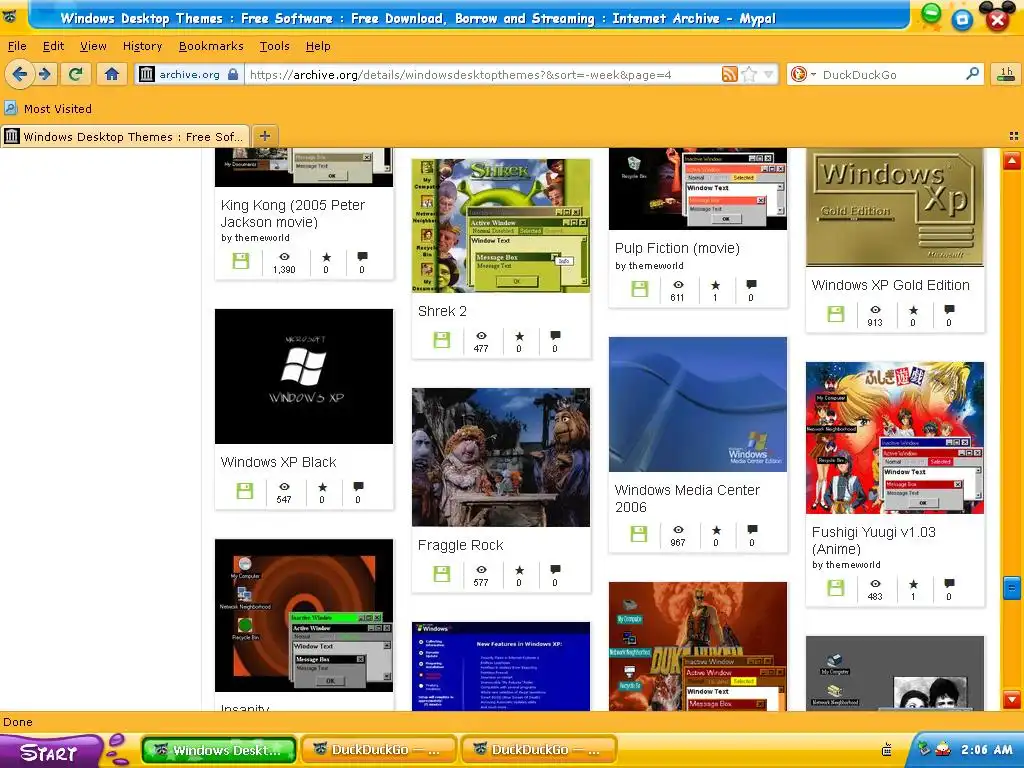1024x768 pixels.
Task: Reload the page with the refresh icon
Action: 76,74
